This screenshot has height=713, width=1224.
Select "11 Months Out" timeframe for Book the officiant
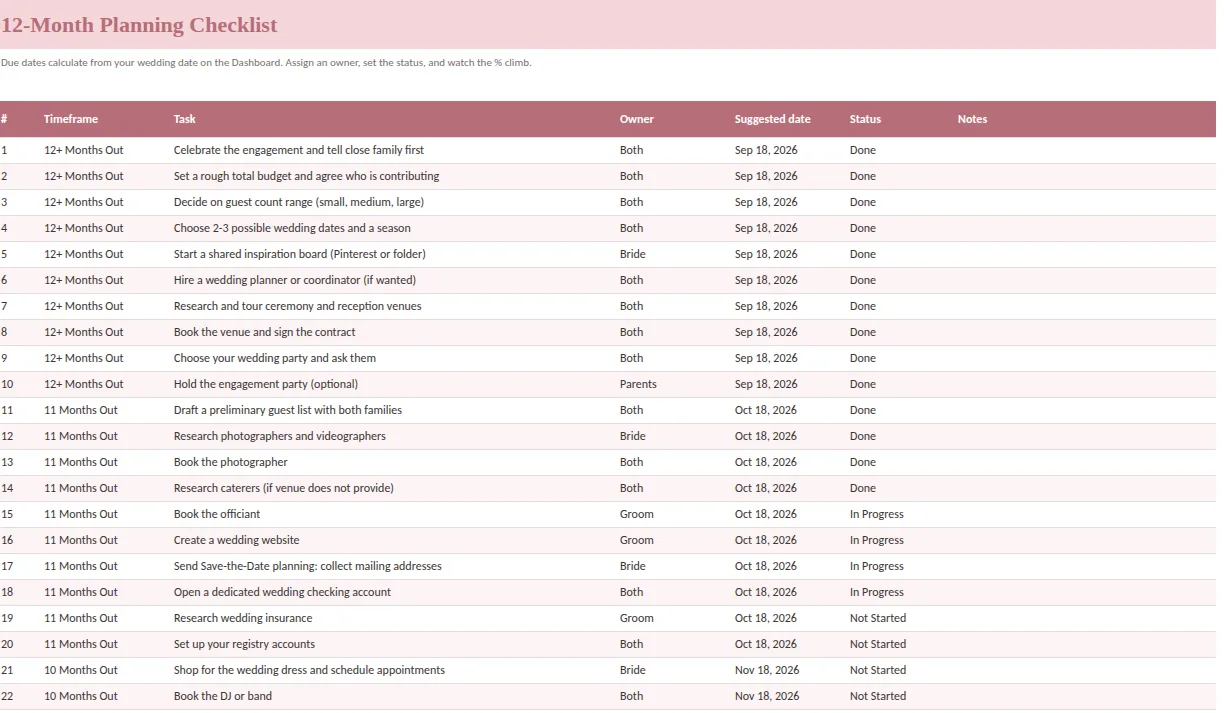81,514
